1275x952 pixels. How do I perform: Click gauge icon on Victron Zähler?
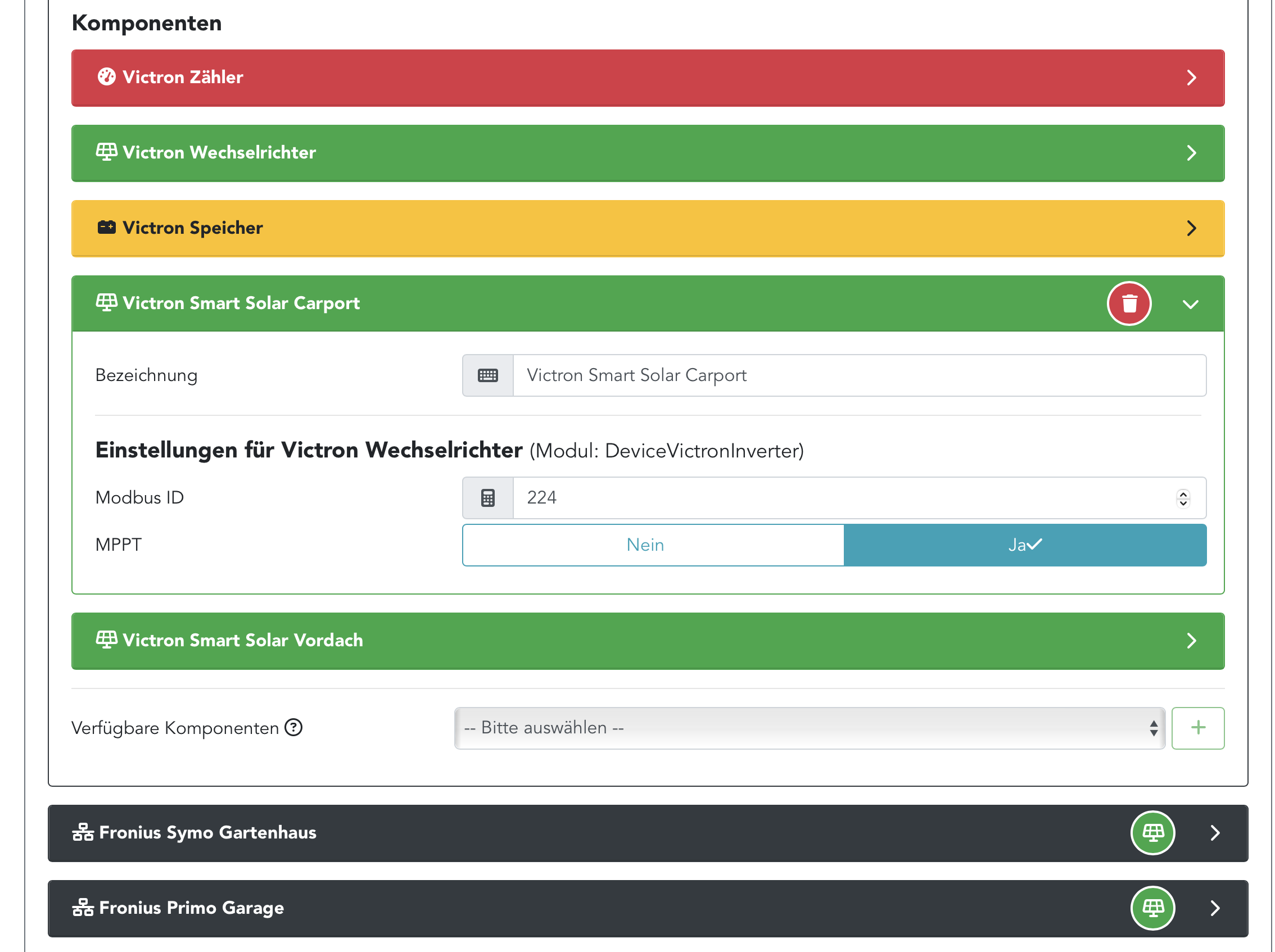[107, 77]
